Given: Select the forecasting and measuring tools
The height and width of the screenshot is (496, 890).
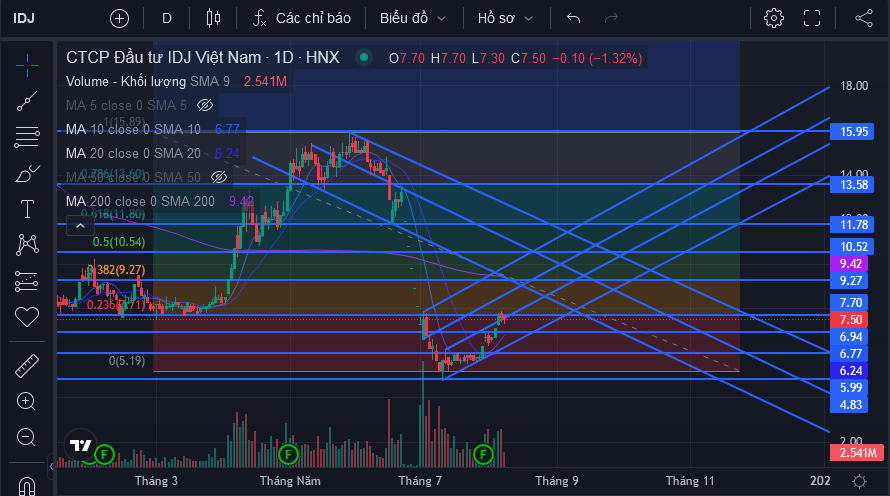Looking at the screenshot, I should pos(27,281).
